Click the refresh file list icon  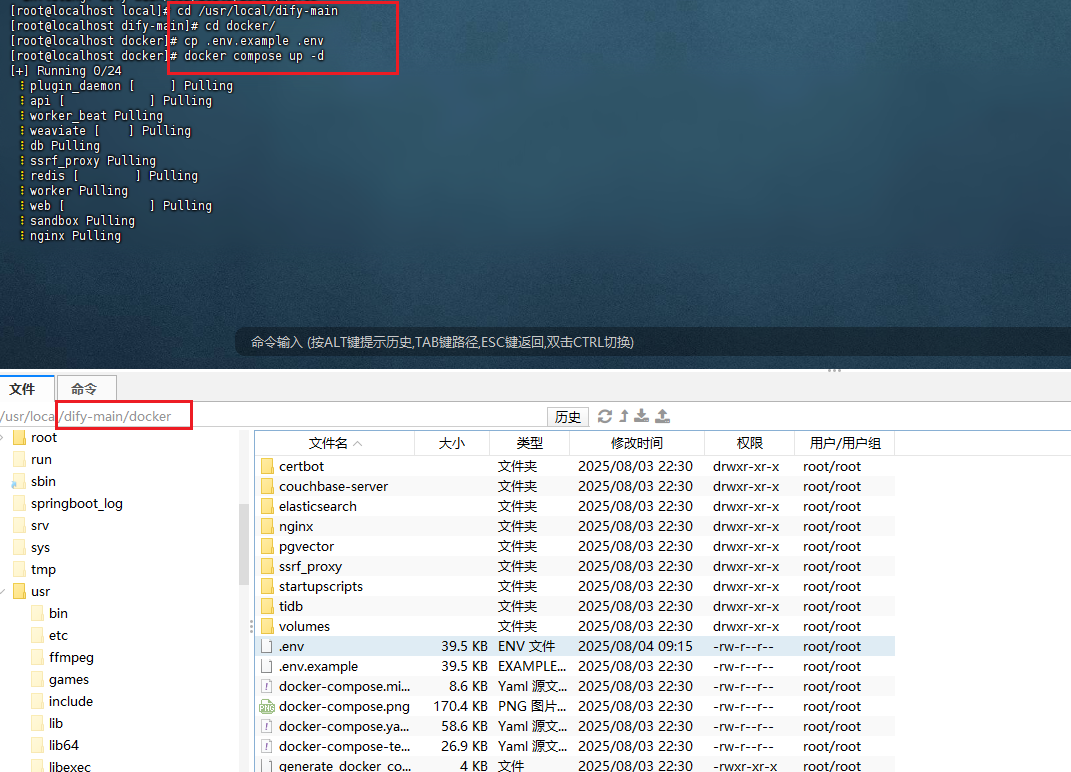tap(604, 416)
